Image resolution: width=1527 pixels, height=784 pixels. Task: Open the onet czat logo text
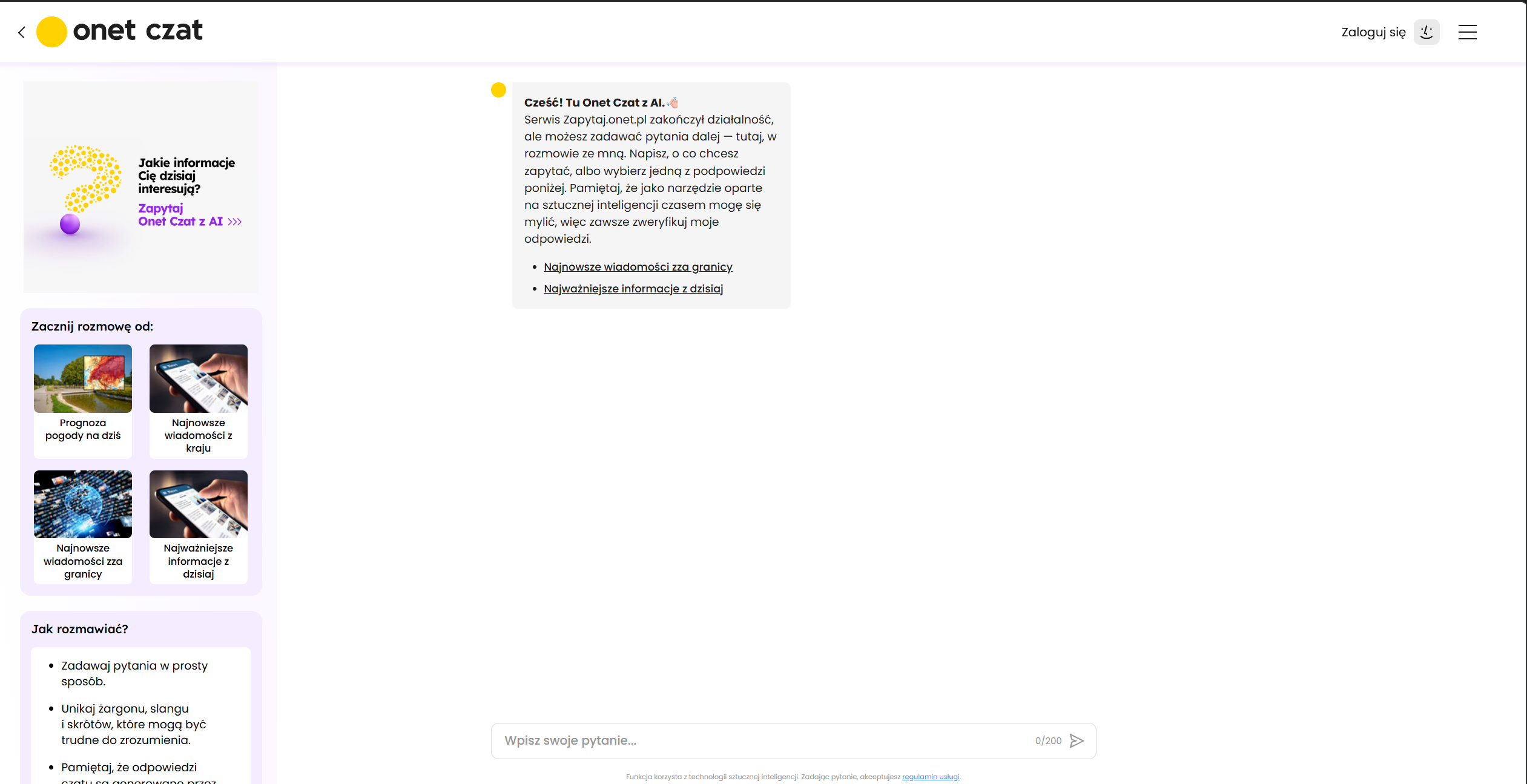[137, 30]
